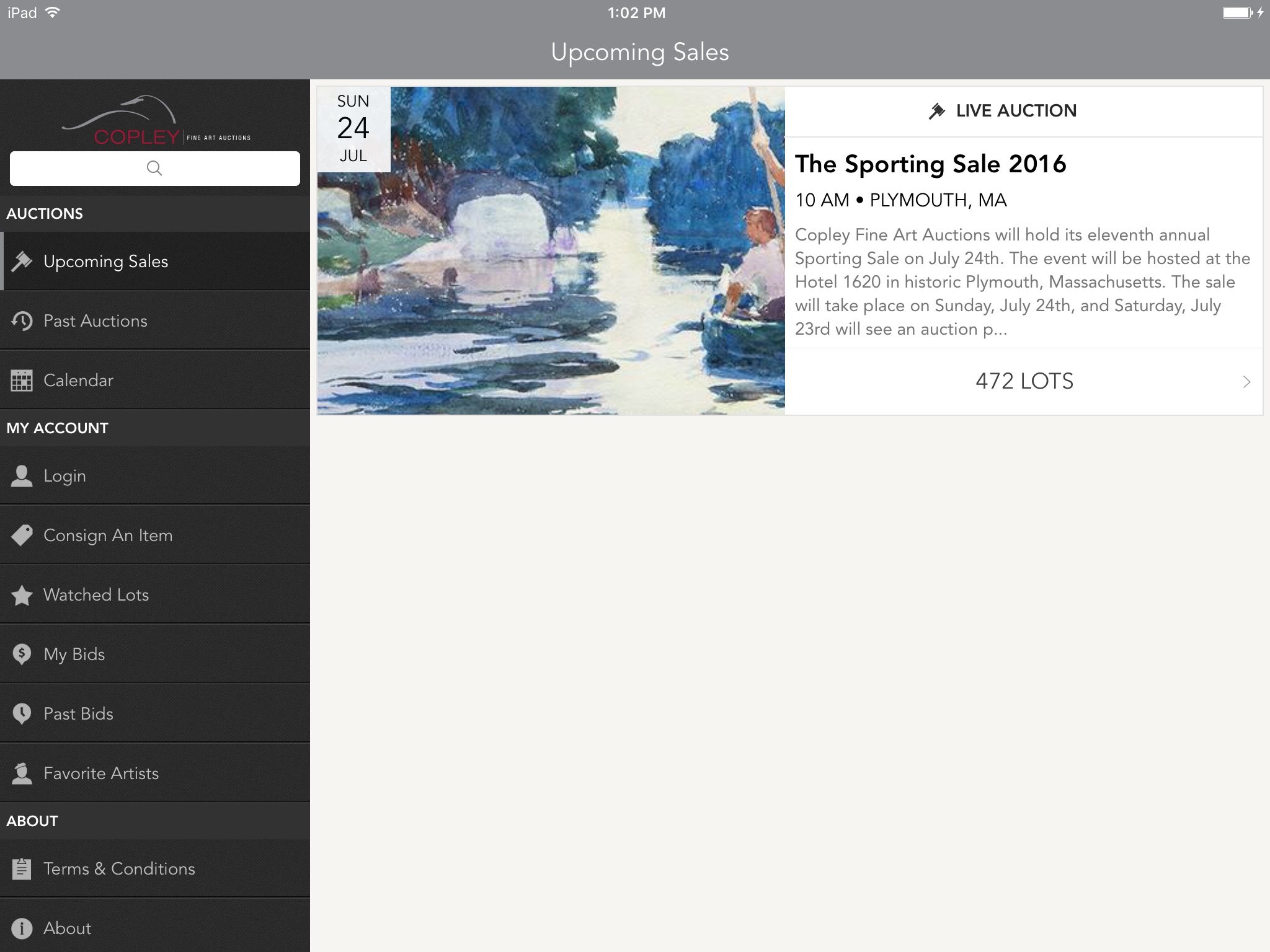Open The Sporting Sale 2016 title

pos(930,164)
